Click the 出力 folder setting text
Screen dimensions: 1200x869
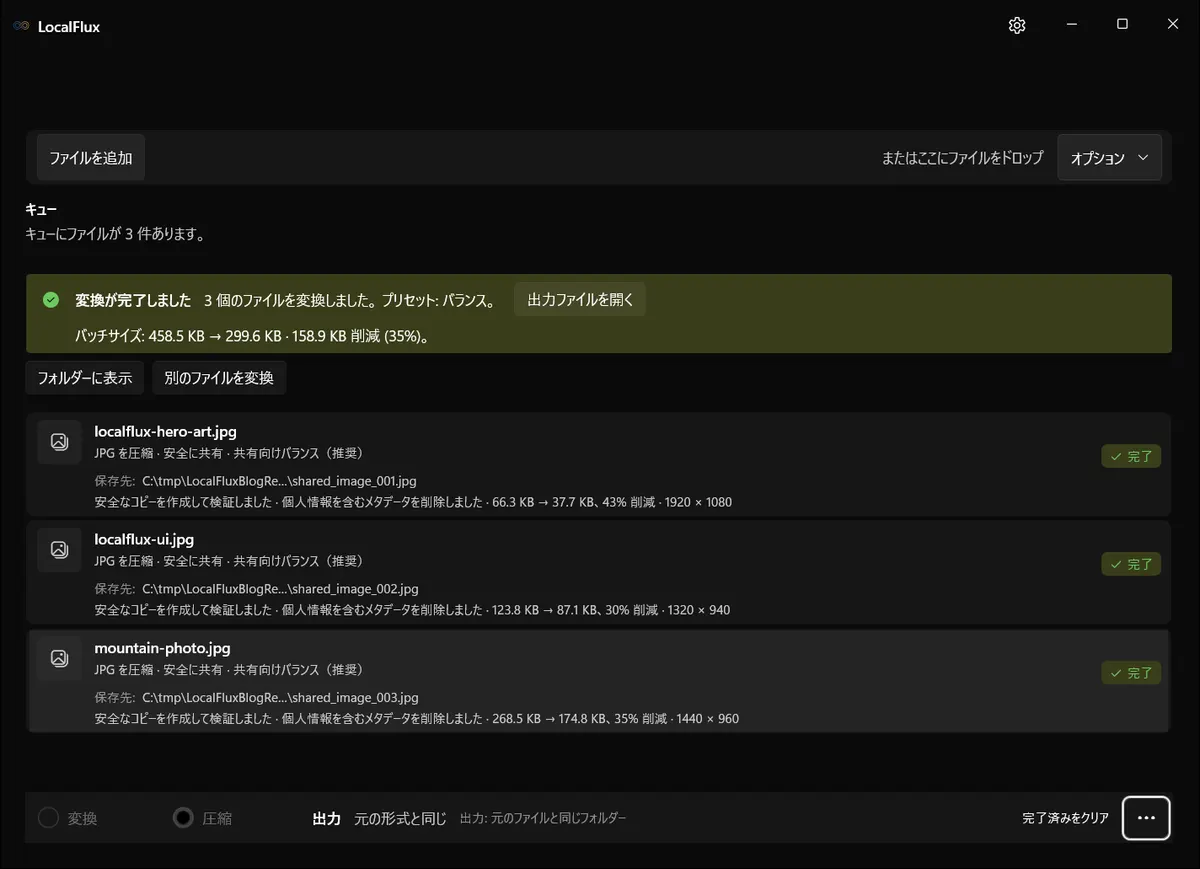click(x=543, y=818)
